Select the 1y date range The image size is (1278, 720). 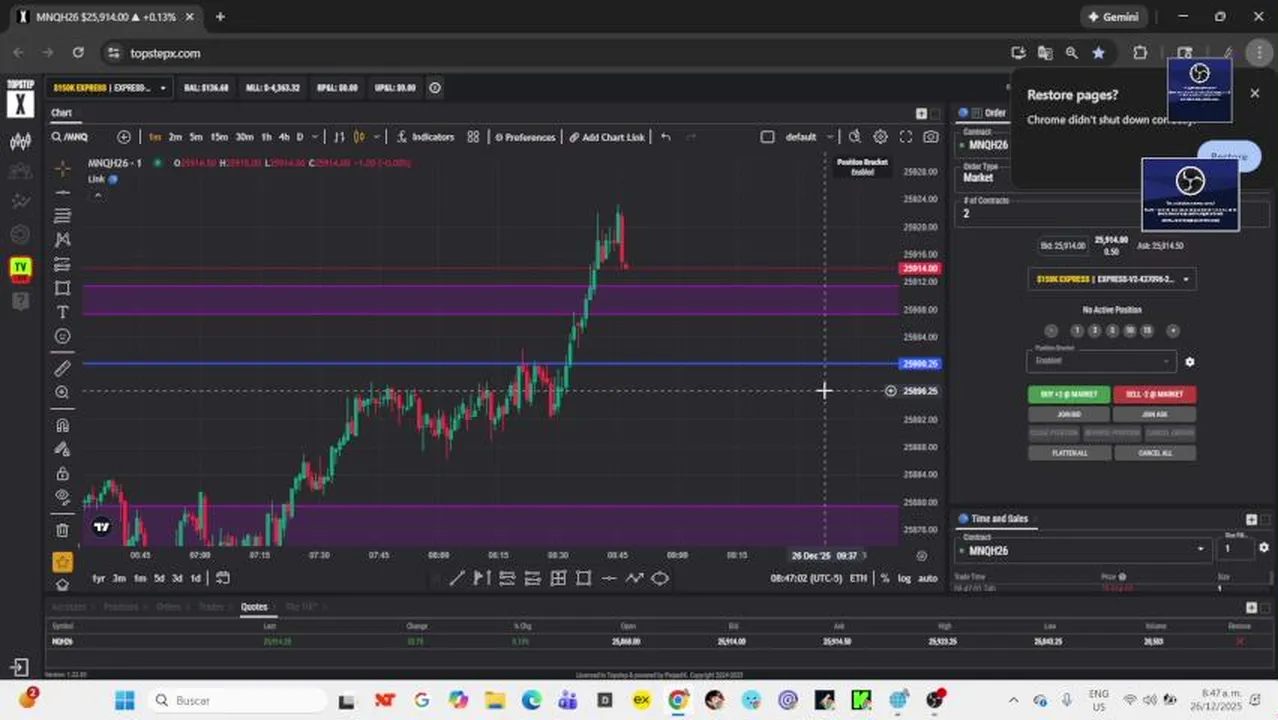point(99,578)
